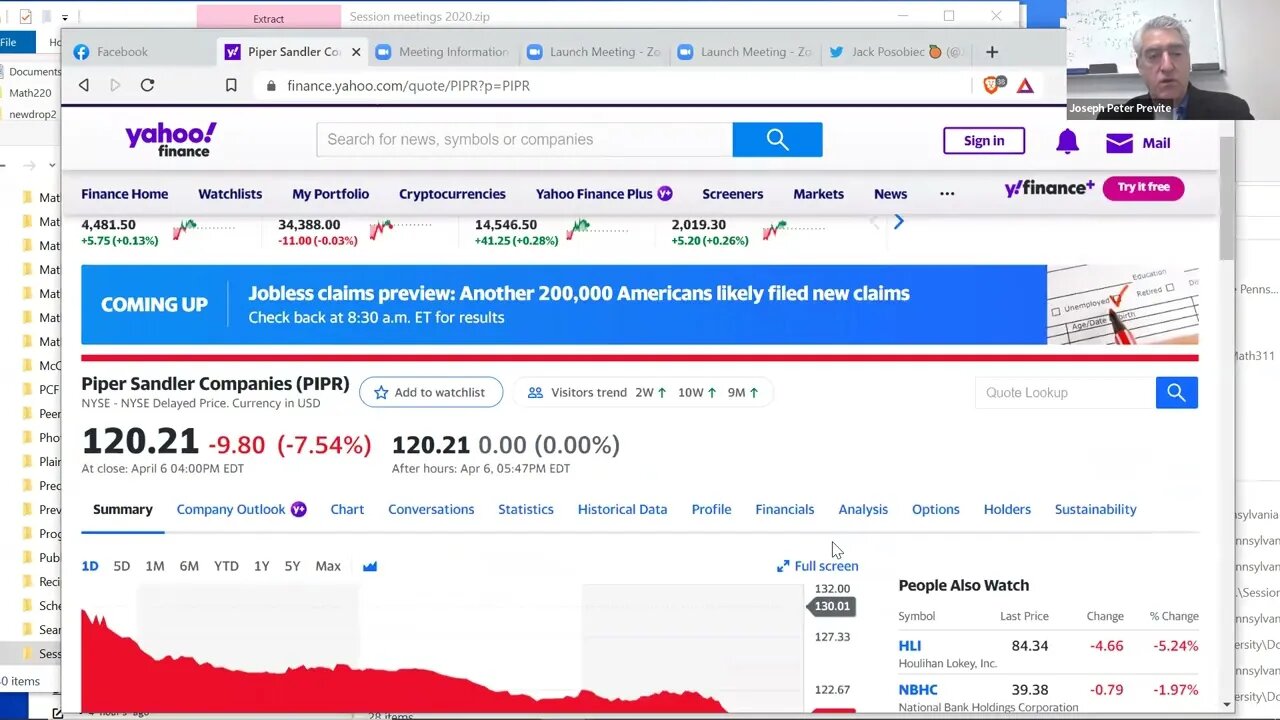Image resolution: width=1280 pixels, height=720 pixels.
Task: Open Screeners menu item
Action: coord(732,194)
